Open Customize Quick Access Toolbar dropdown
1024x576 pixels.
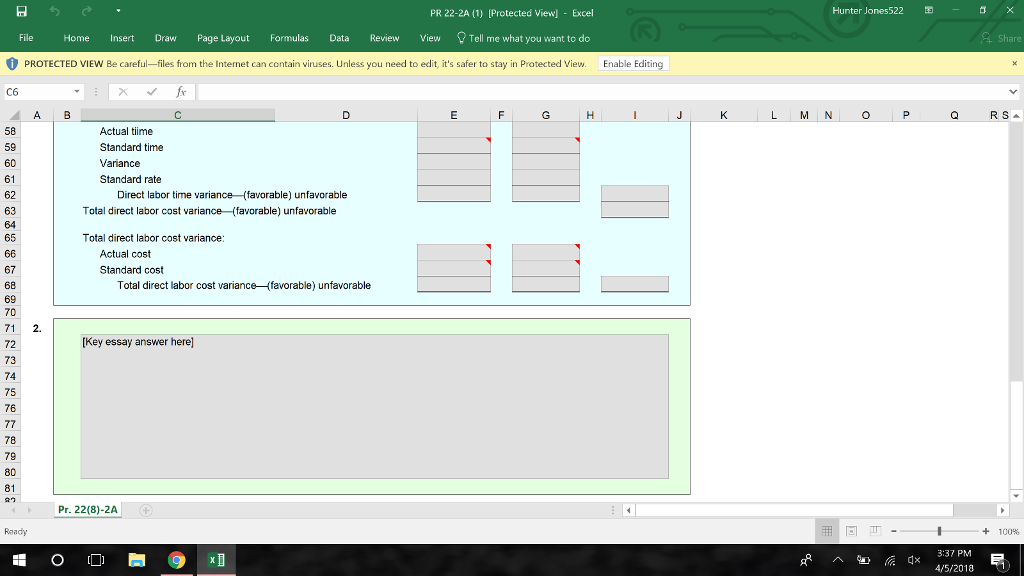click(x=118, y=11)
